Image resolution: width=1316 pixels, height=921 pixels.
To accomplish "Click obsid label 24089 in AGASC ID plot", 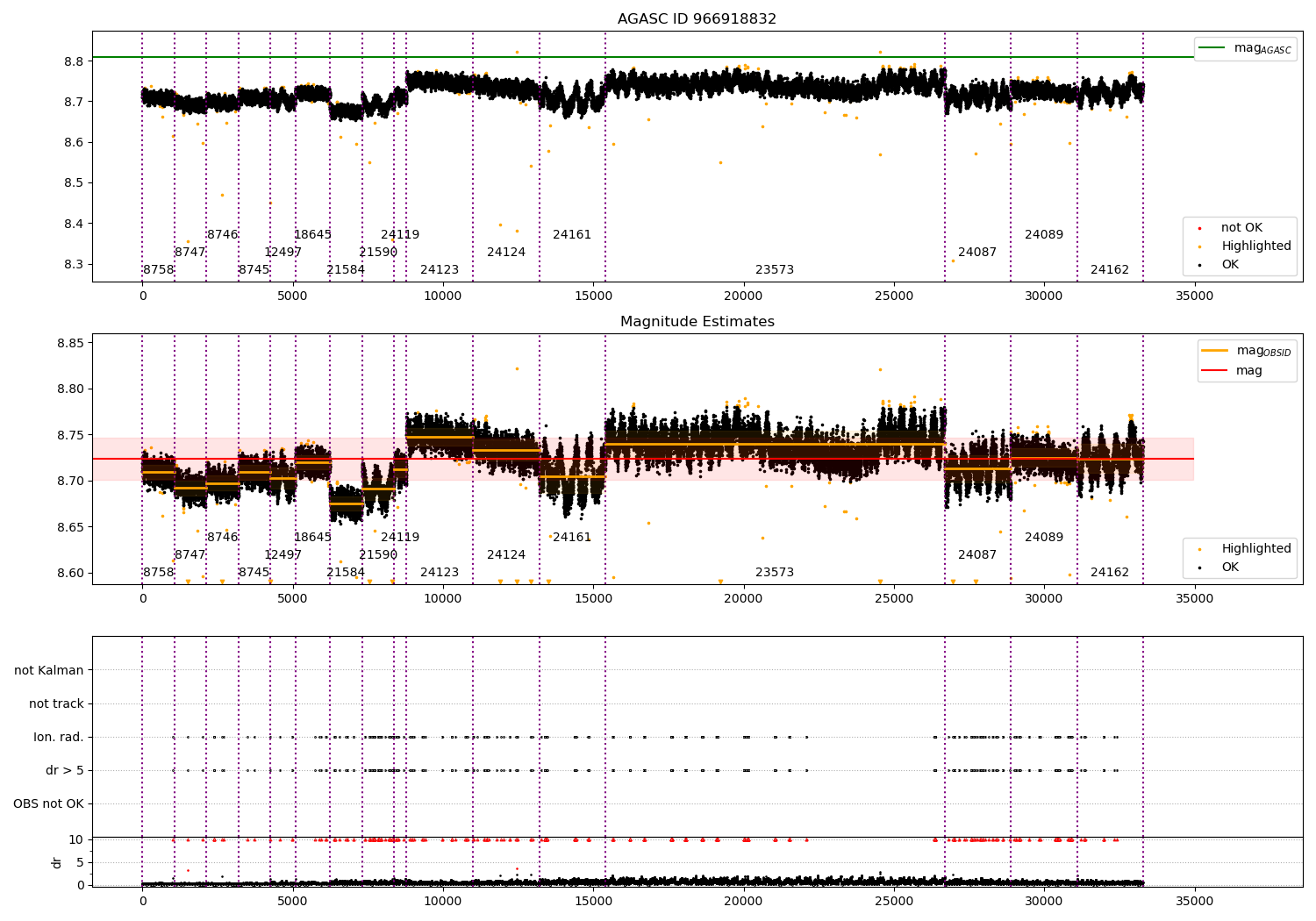I will pyautogui.click(x=1044, y=234).
